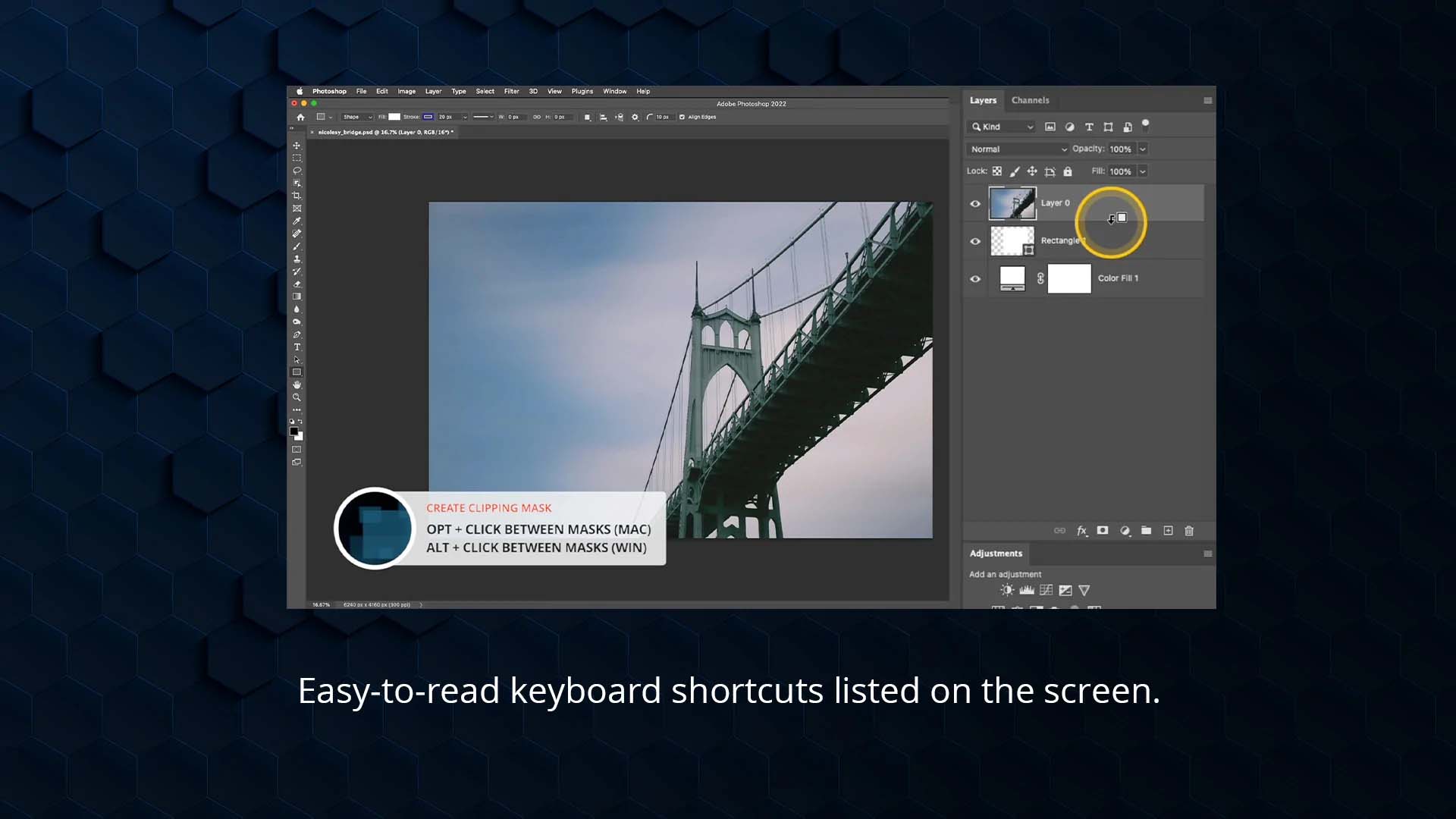The width and height of the screenshot is (1456, 819).
Task: Select the Hand tool
Action: point(297,384)
